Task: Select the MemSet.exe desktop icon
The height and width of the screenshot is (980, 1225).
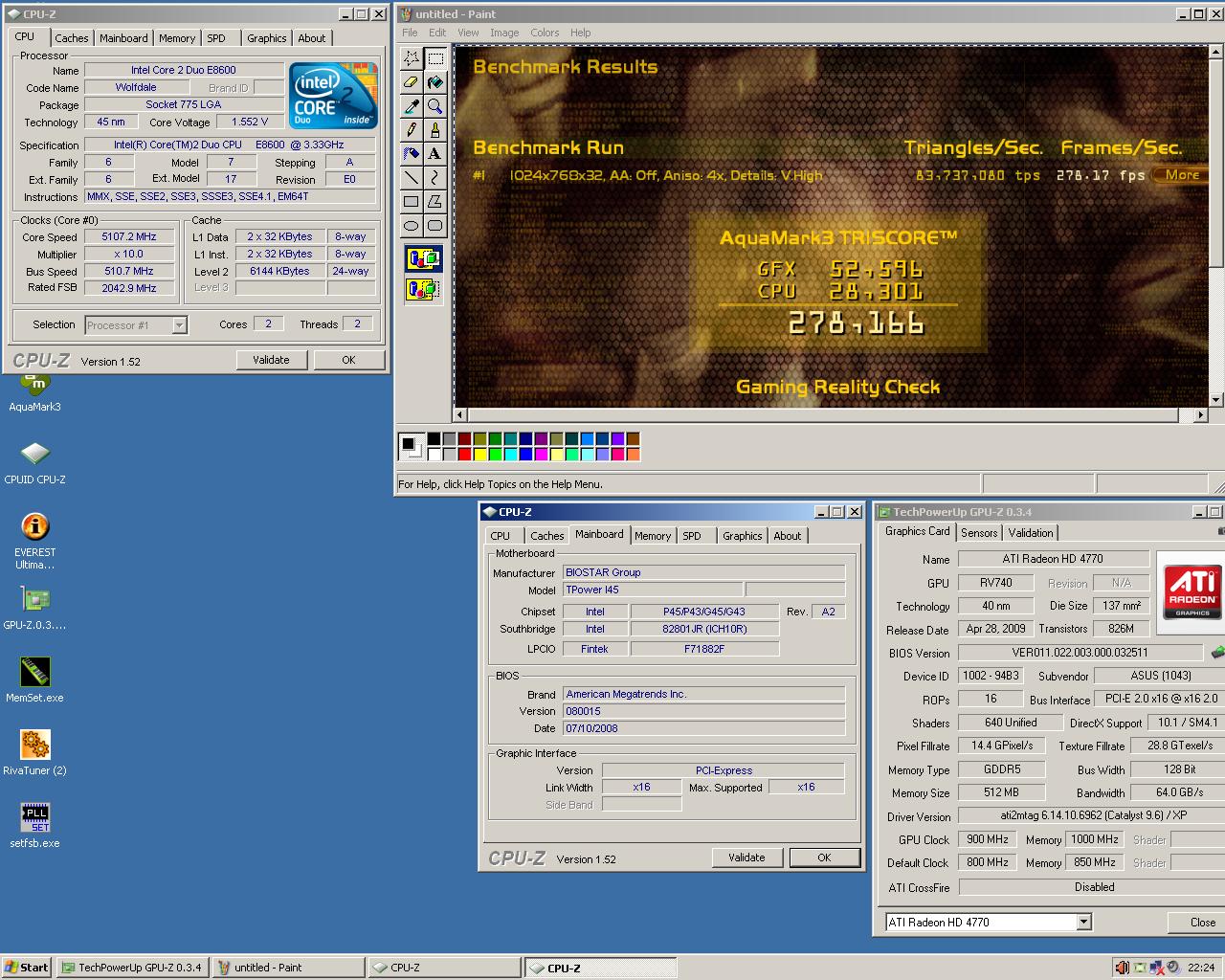Action: [34, 681]
